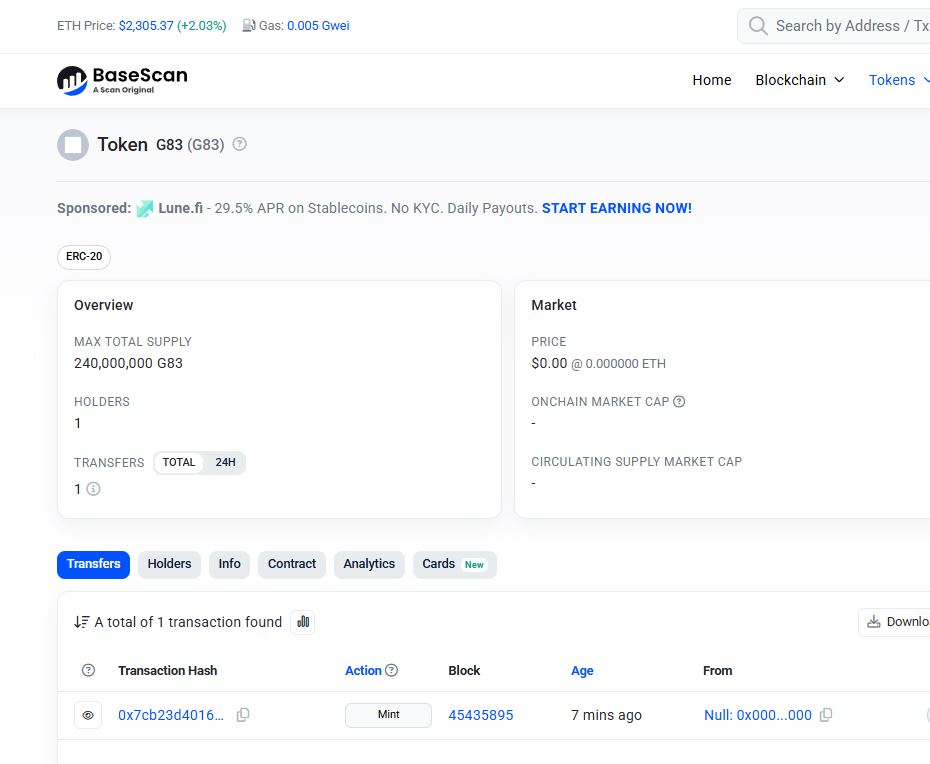Image resolution: width=930 pixels, height=764 pixels.
Task: Open the Cards New tab
Action: coord(454,565)
